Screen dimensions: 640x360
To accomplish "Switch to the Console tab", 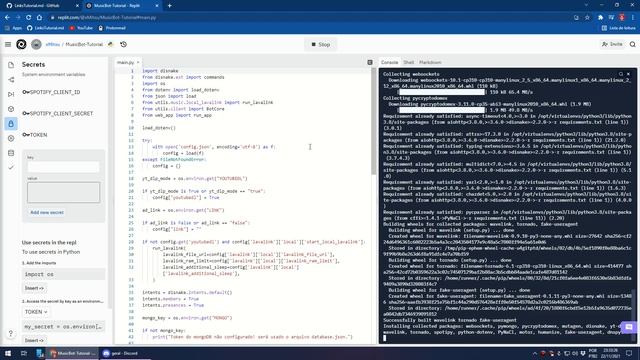I will point(389,62).
